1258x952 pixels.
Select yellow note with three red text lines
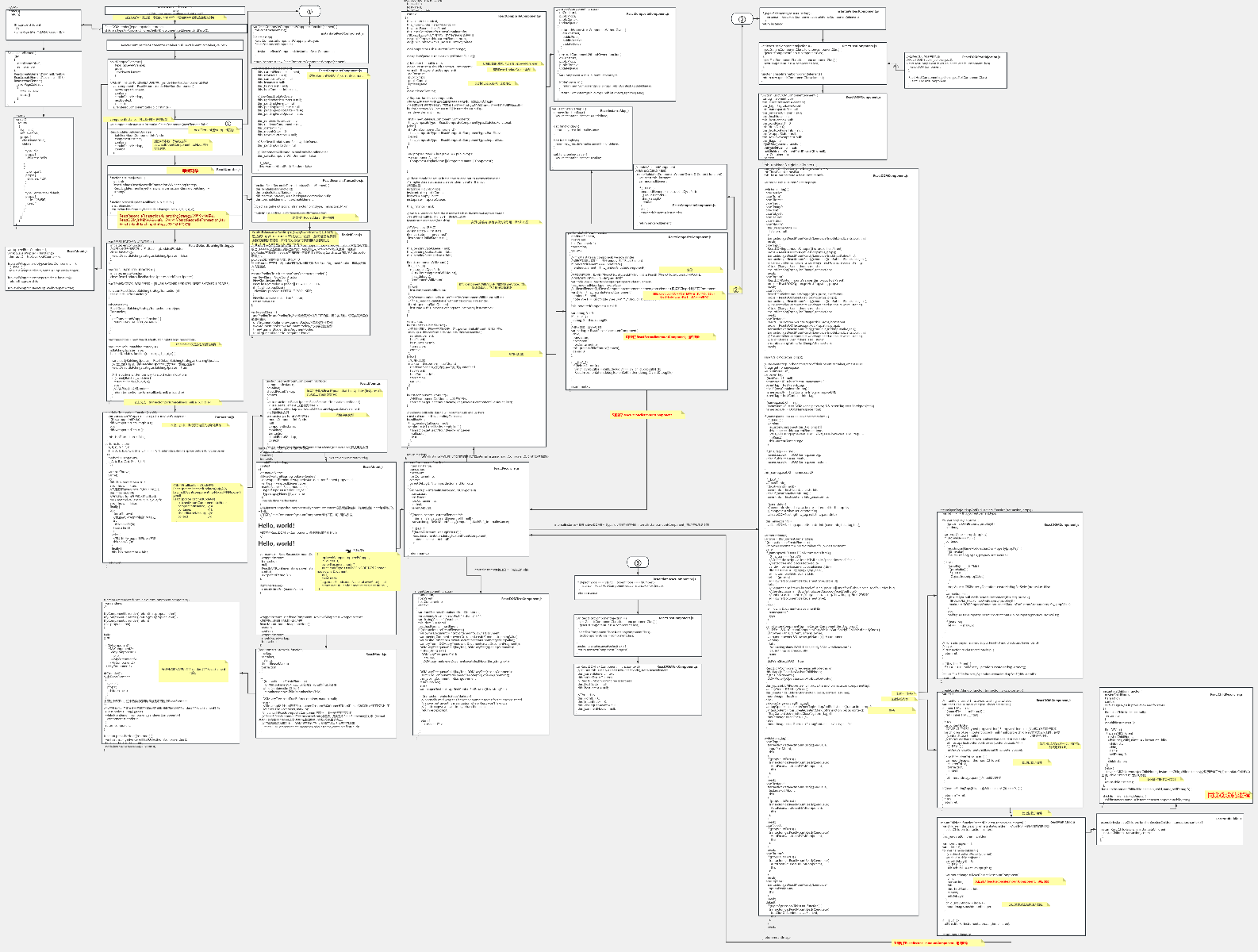[173, 220]
